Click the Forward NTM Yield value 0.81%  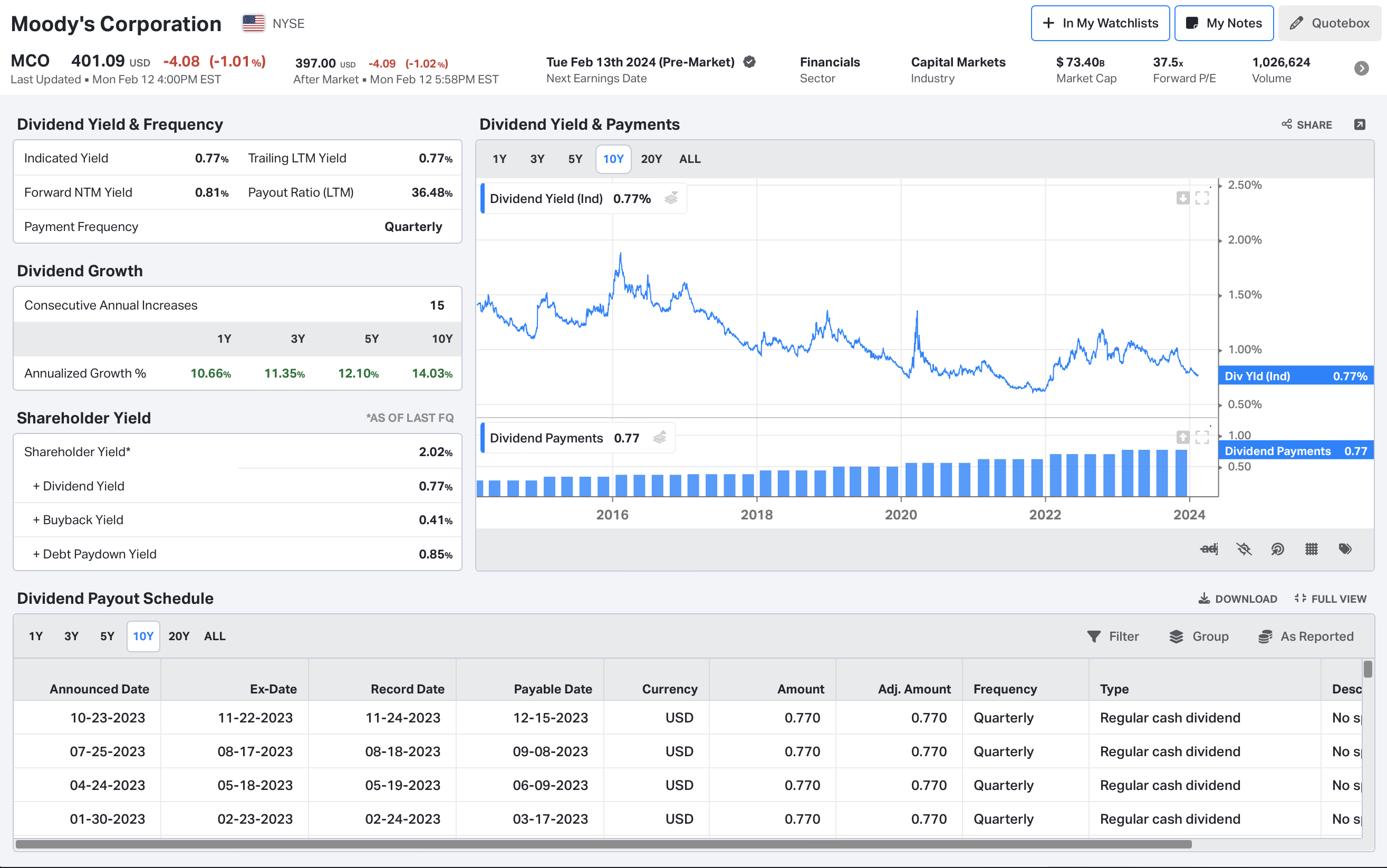click(x=211, y=192)
